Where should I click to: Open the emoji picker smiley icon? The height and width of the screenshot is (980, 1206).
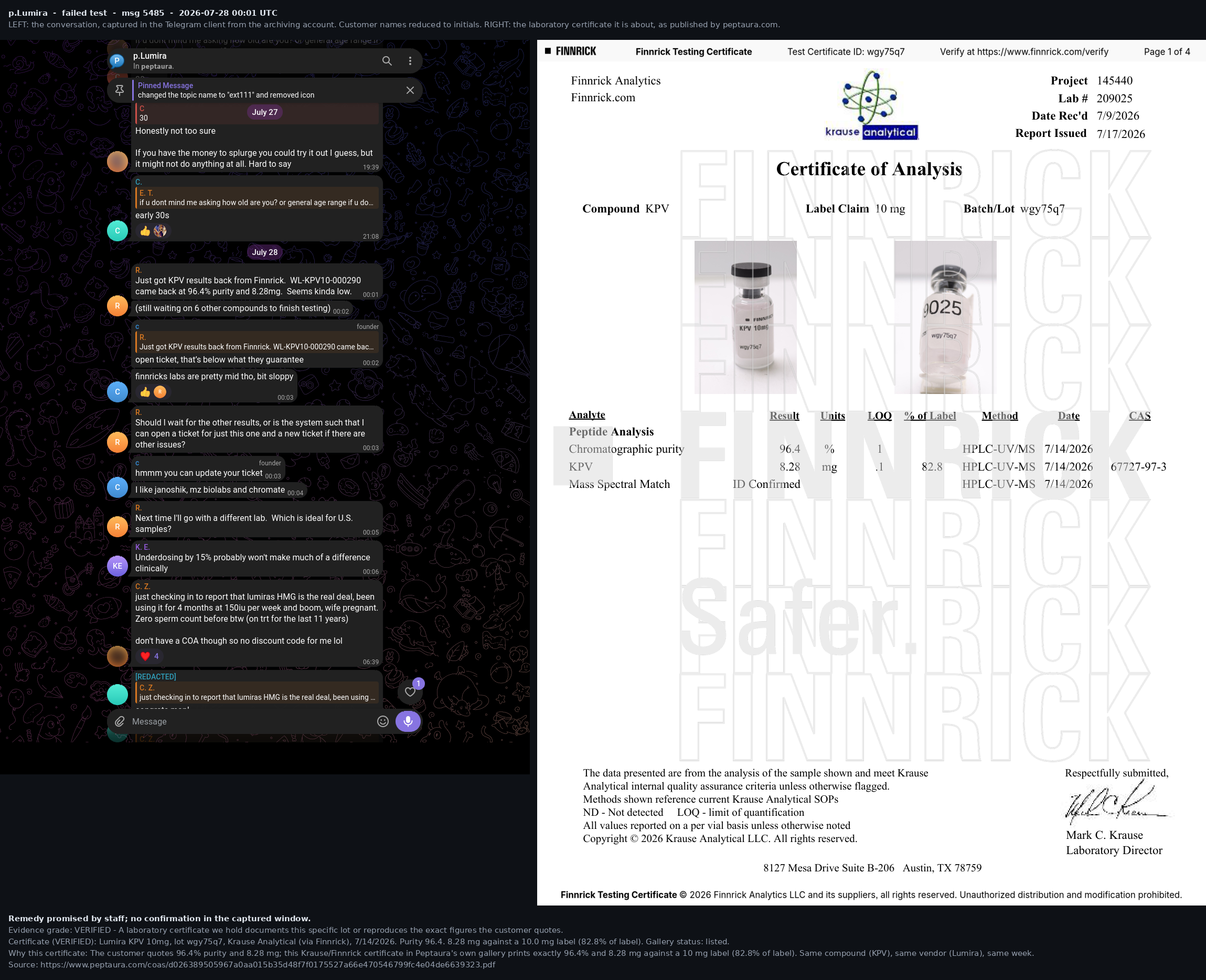[382, 721]
